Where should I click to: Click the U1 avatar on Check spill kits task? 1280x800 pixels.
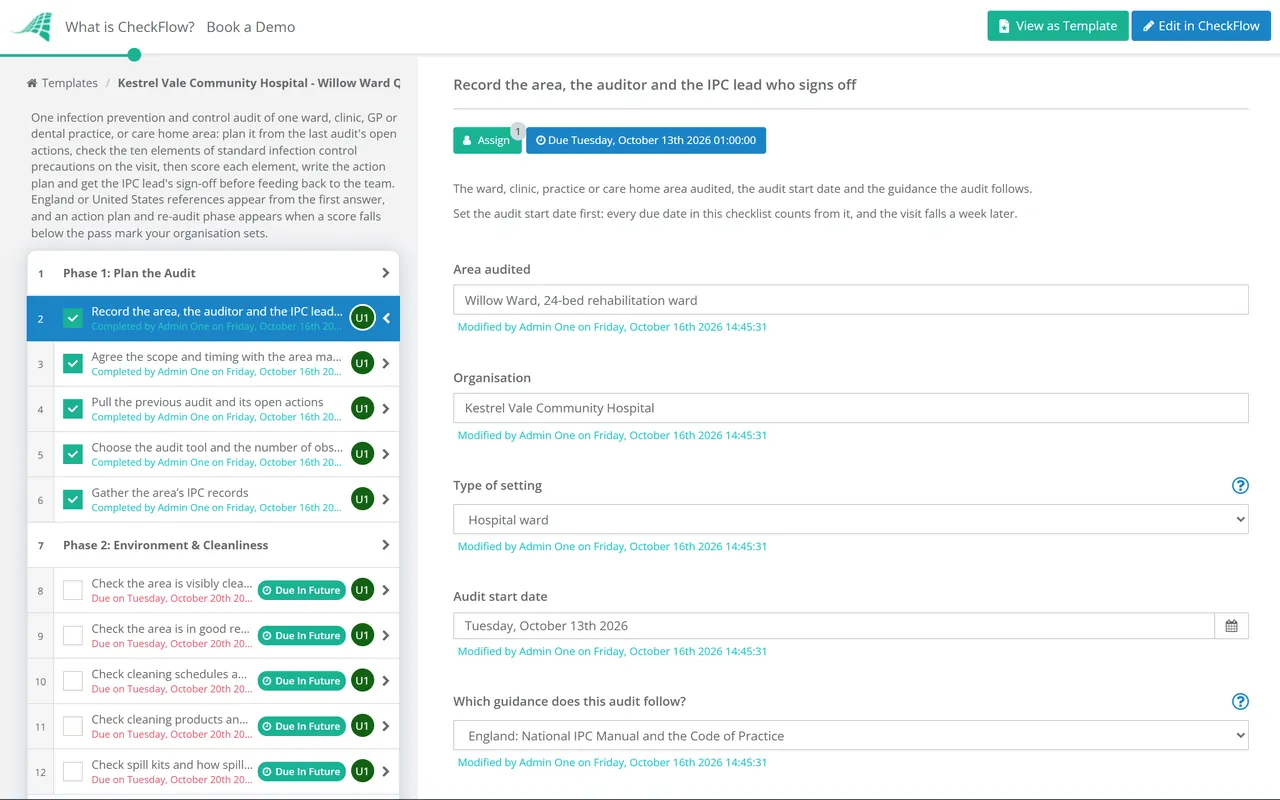coord(362,771)
